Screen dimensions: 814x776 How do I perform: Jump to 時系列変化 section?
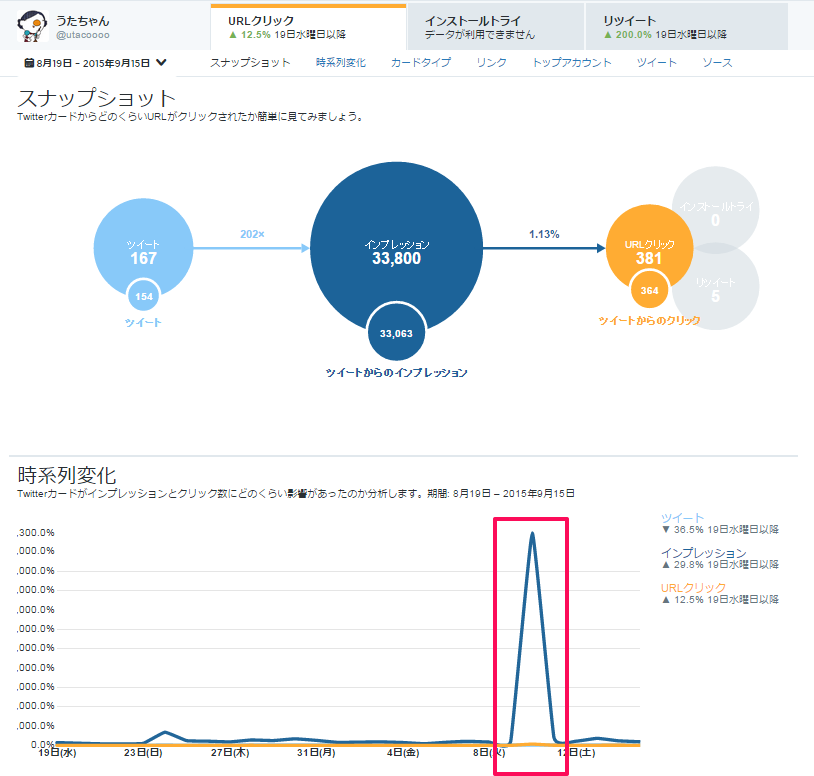pos(341,63)
